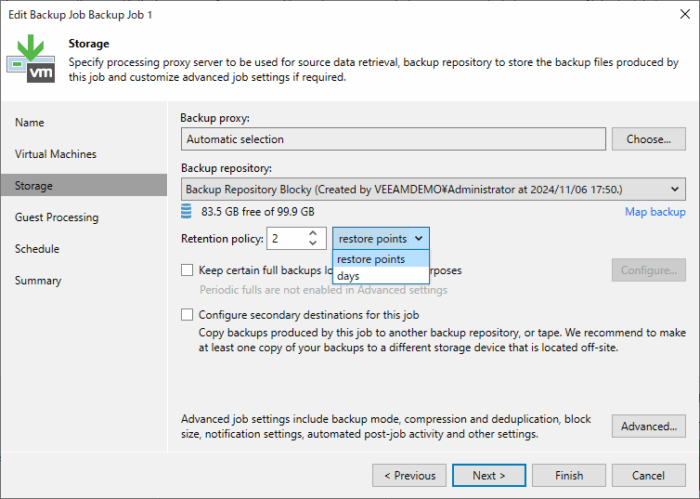Increase retention policy value with up arrow
700x499 pixels.
(313, 233)
